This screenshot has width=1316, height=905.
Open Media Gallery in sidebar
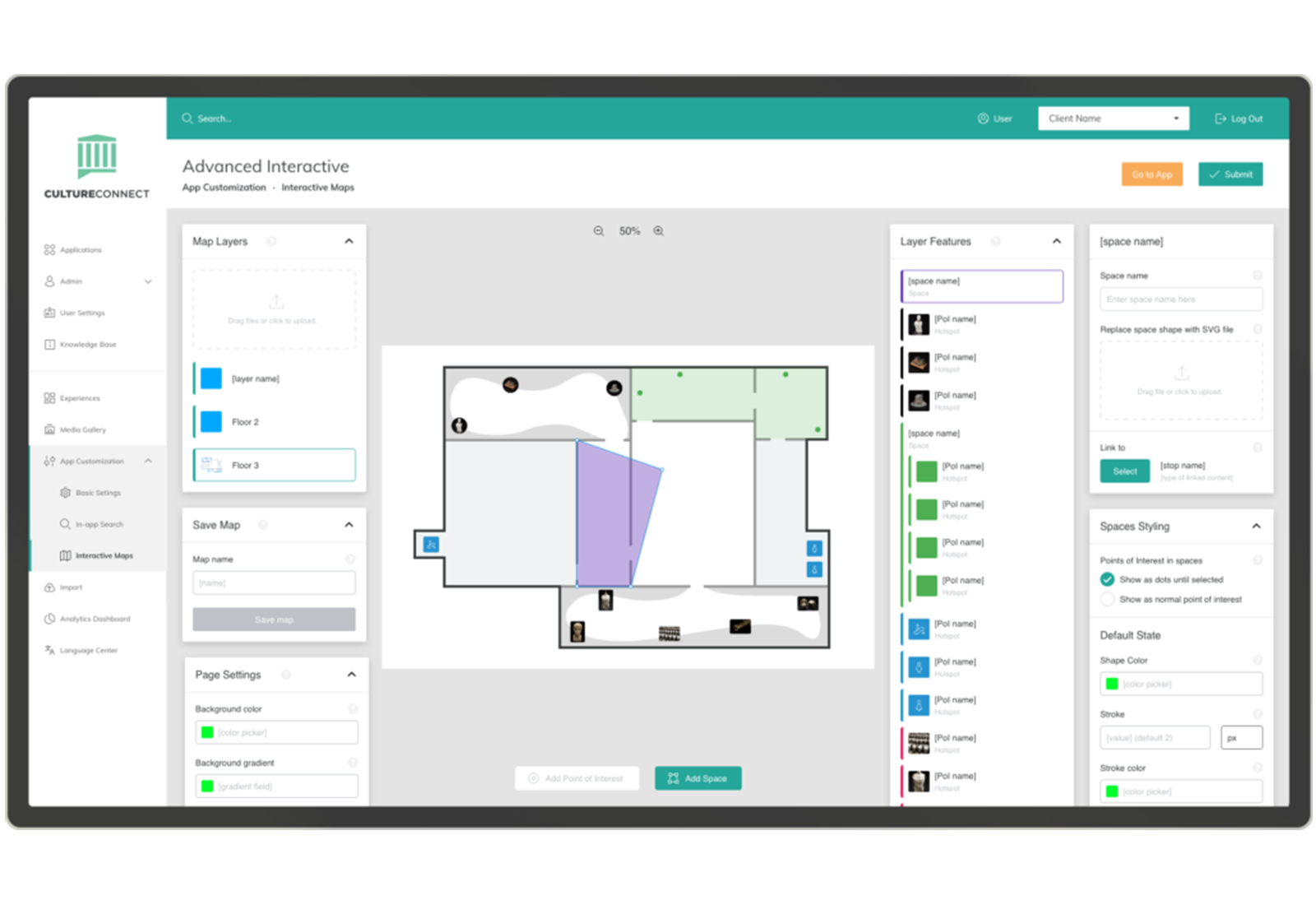[83, 429]
